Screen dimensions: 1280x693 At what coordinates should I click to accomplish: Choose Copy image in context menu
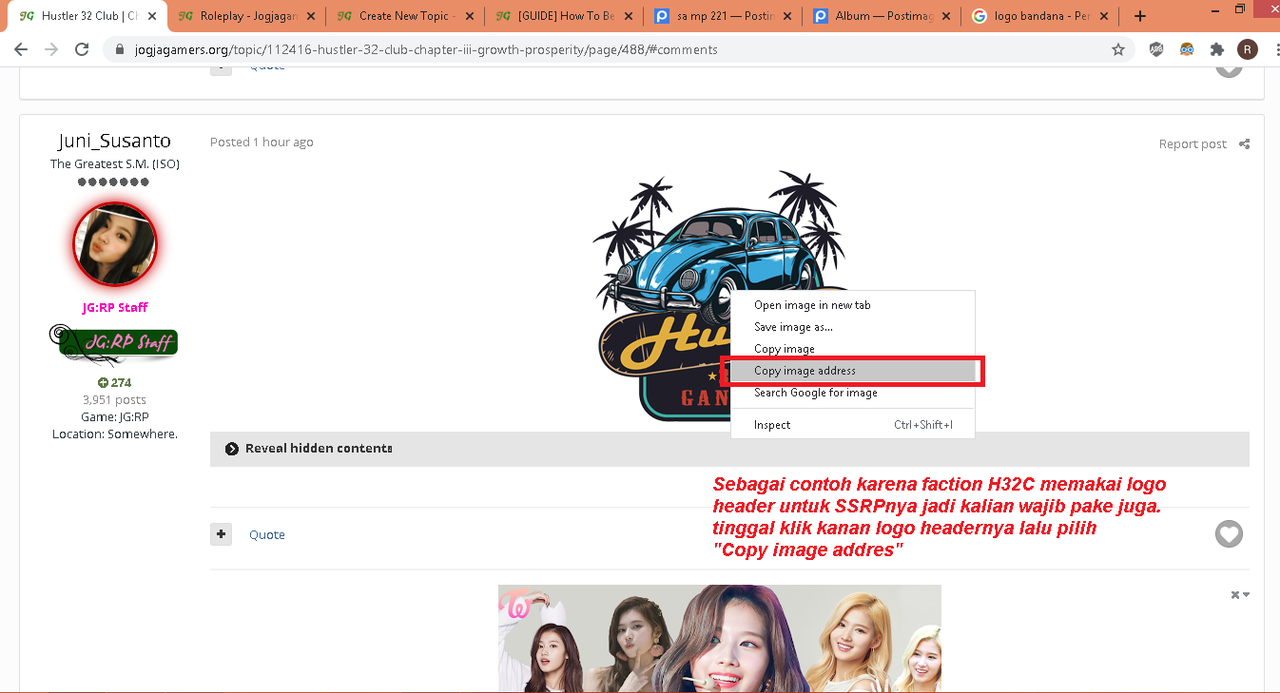coord(852,349)
